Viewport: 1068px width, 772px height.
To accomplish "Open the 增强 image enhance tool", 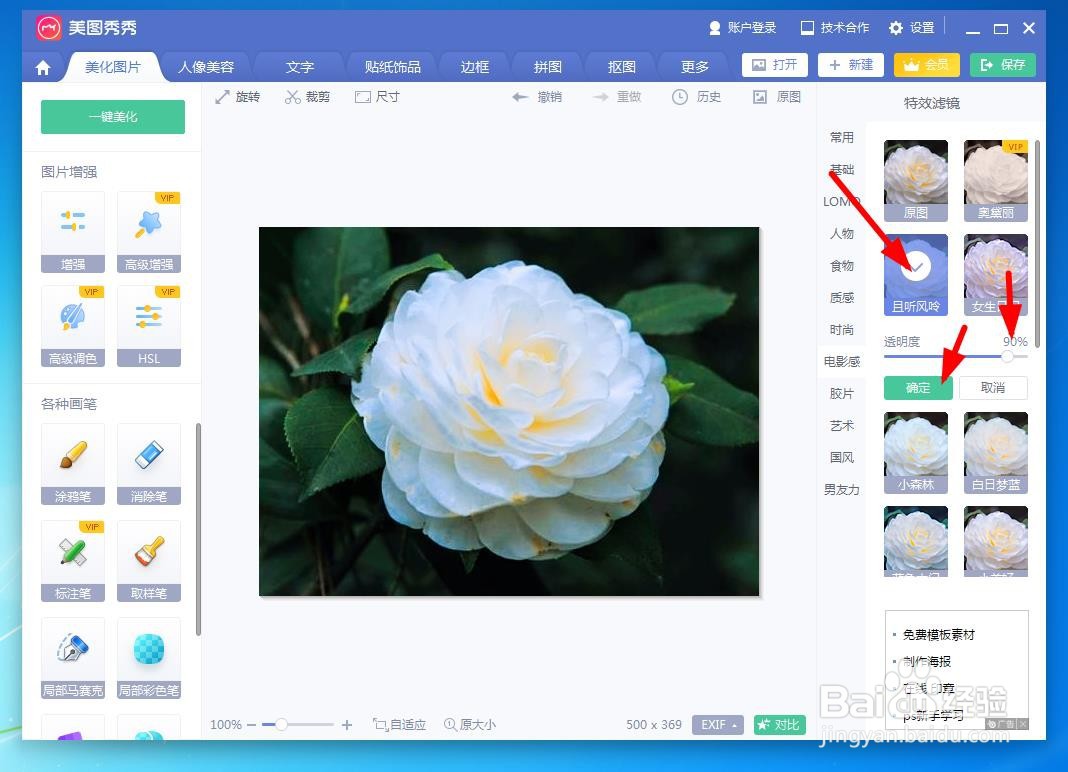I will pyautogui.click(x=73, y=232).
